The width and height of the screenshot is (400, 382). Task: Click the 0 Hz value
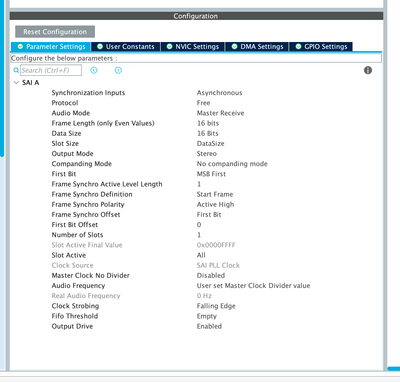pyautogui.click(x=204, y=296)
